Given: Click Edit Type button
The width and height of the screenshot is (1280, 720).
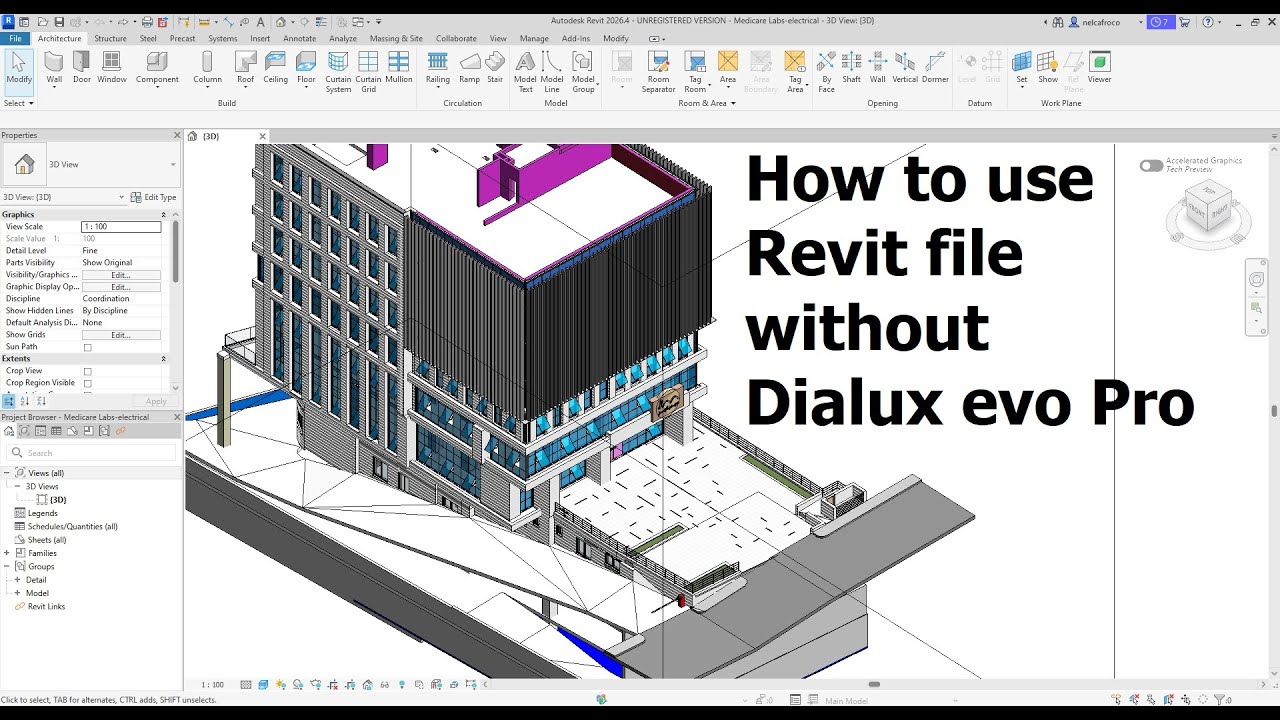Looking at the screenshot, I should [154, 197].
